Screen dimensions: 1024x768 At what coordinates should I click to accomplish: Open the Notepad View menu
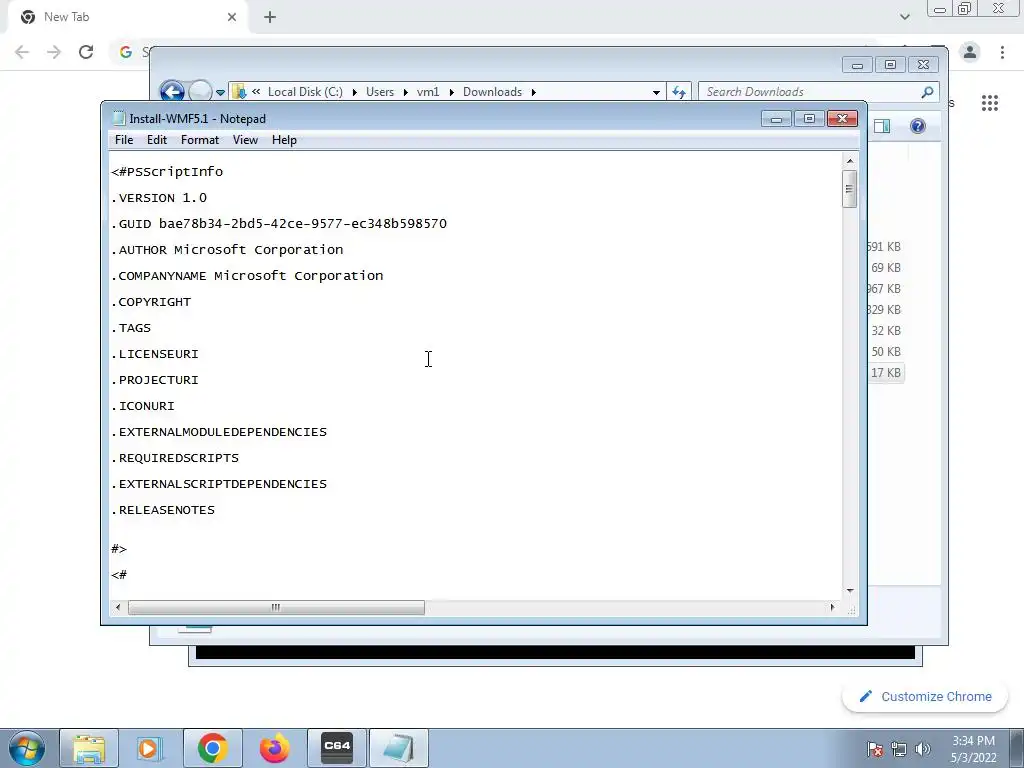pyautogui.click(x=246, y=140)
